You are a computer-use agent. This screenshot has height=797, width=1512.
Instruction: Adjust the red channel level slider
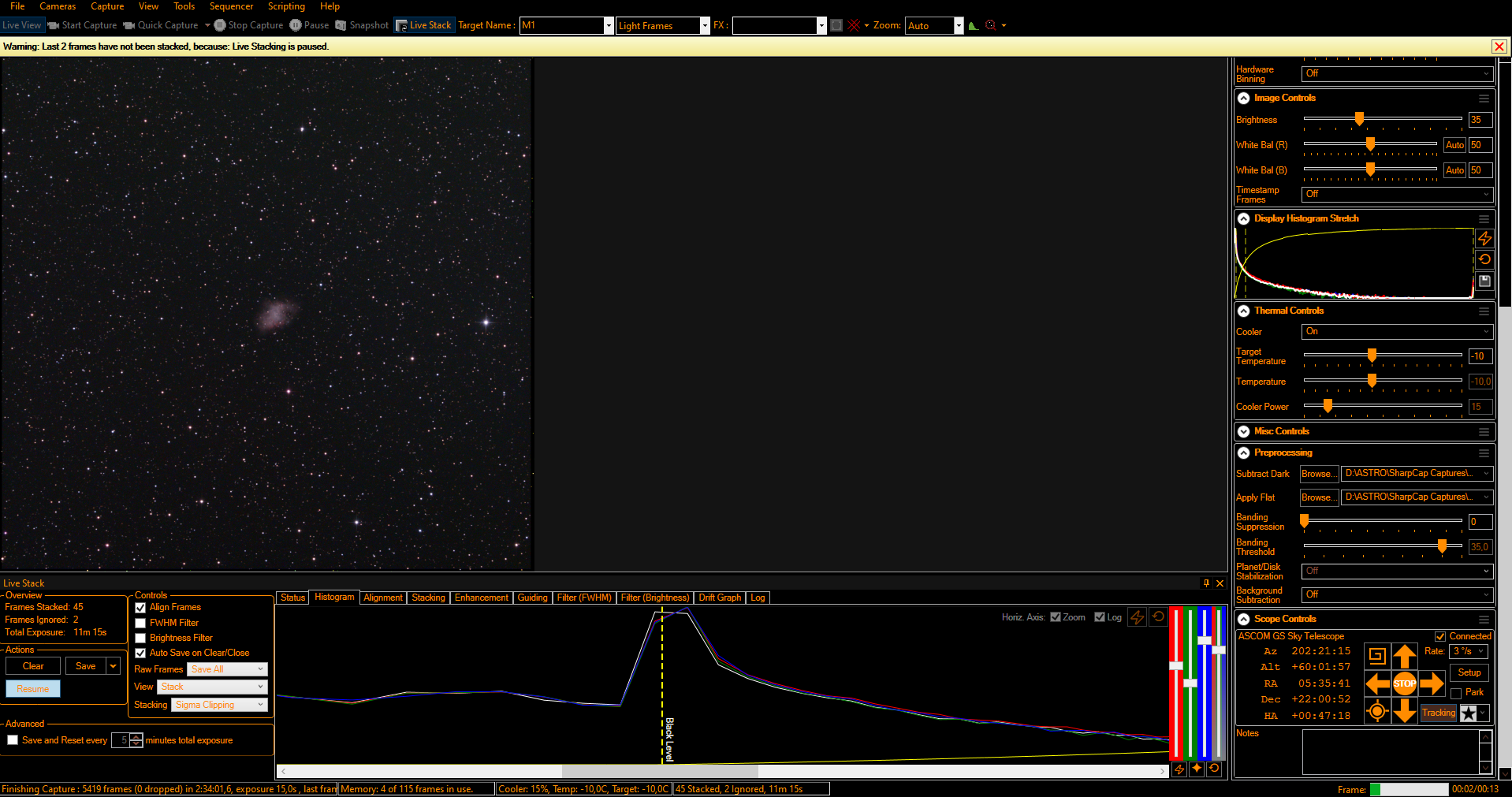point(1176,666)
